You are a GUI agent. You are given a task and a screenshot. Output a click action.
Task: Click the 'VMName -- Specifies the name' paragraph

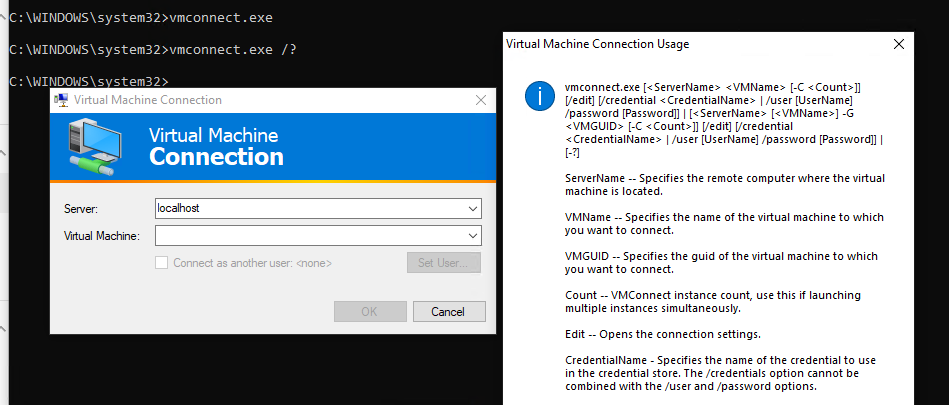click(x=724, y=223)
